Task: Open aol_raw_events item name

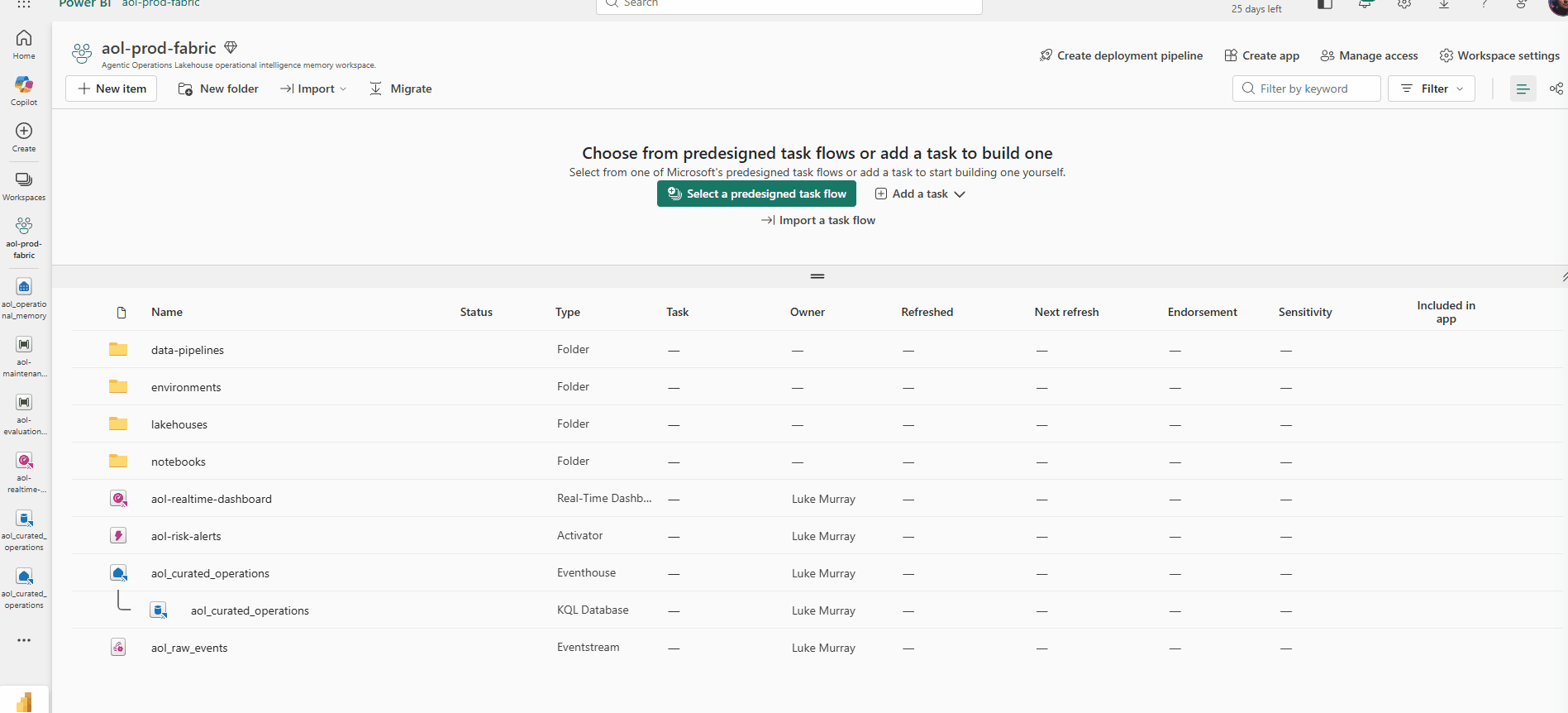Action: pyautogui.click(x=189, y=648)
